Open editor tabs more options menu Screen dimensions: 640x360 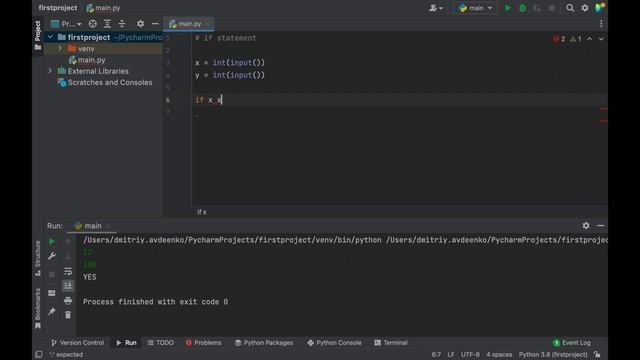[601, 24]
